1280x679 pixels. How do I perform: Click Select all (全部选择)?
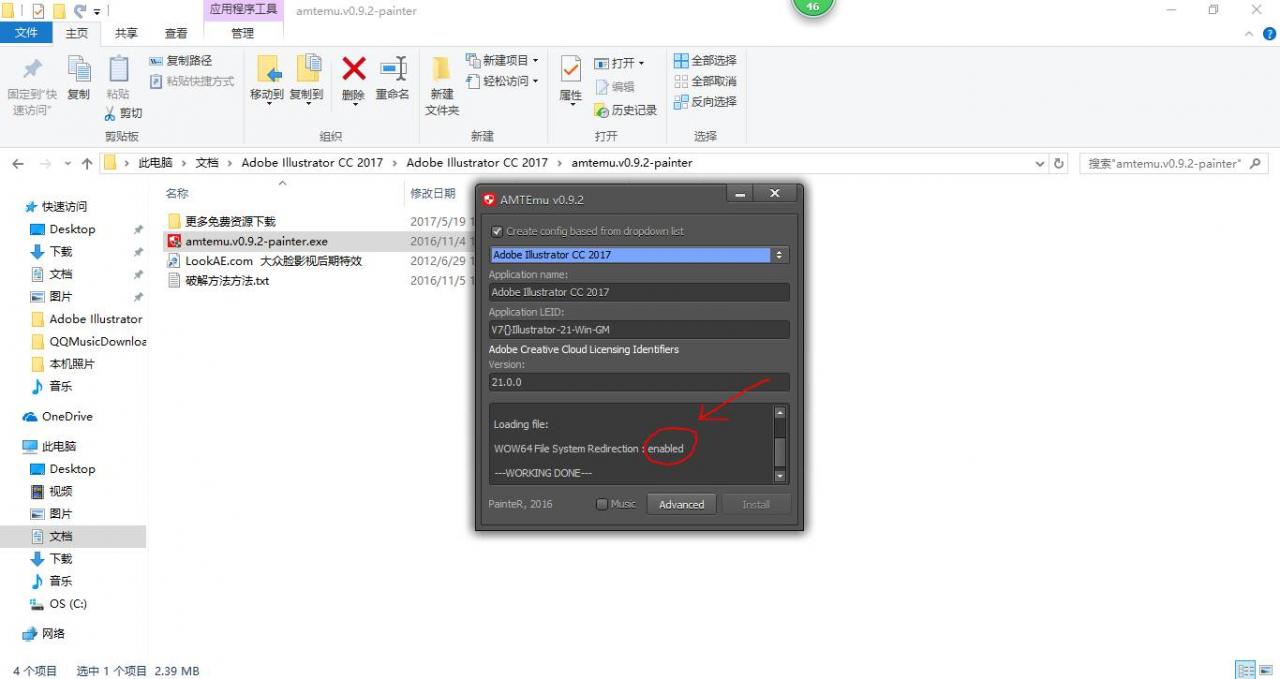(705, 61)
